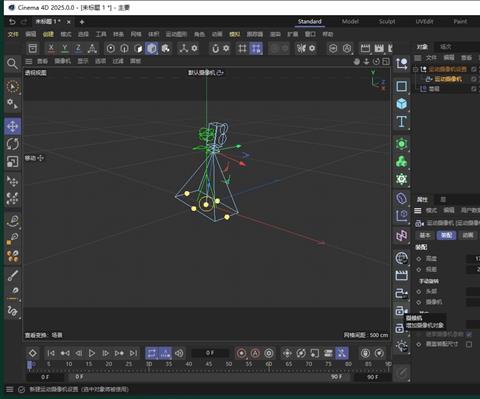Add a Text spline with the T icon
The height and width of the screenshot is (399, 480).
(x=401, y=122)
